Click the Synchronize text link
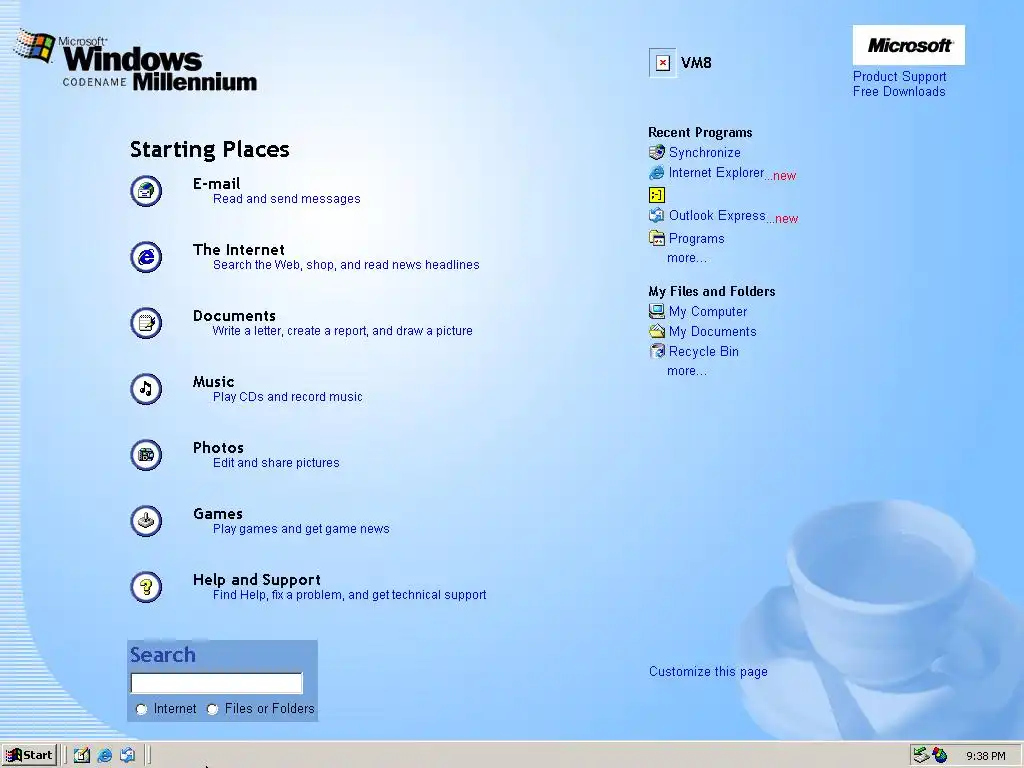Viewport: 1024px width, 768px height. point(705,152)
